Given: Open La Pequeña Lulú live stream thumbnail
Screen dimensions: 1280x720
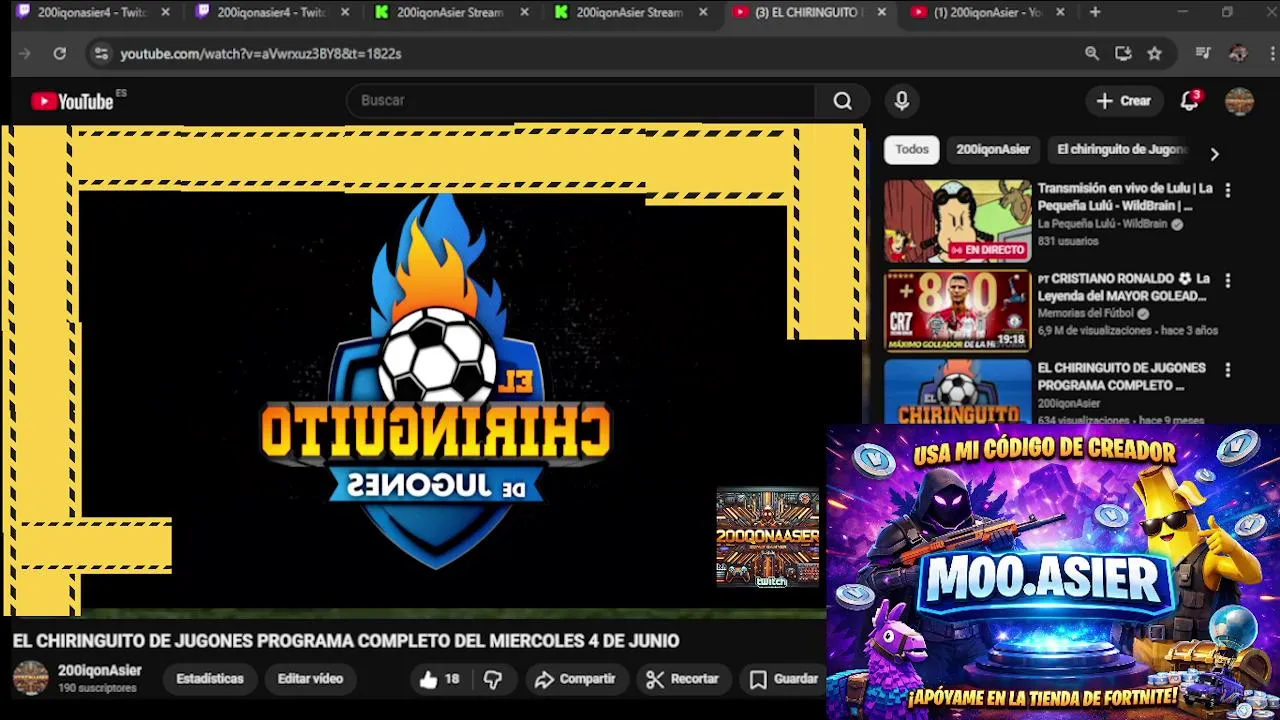Looking at the screenshot, I should [957, 221].
